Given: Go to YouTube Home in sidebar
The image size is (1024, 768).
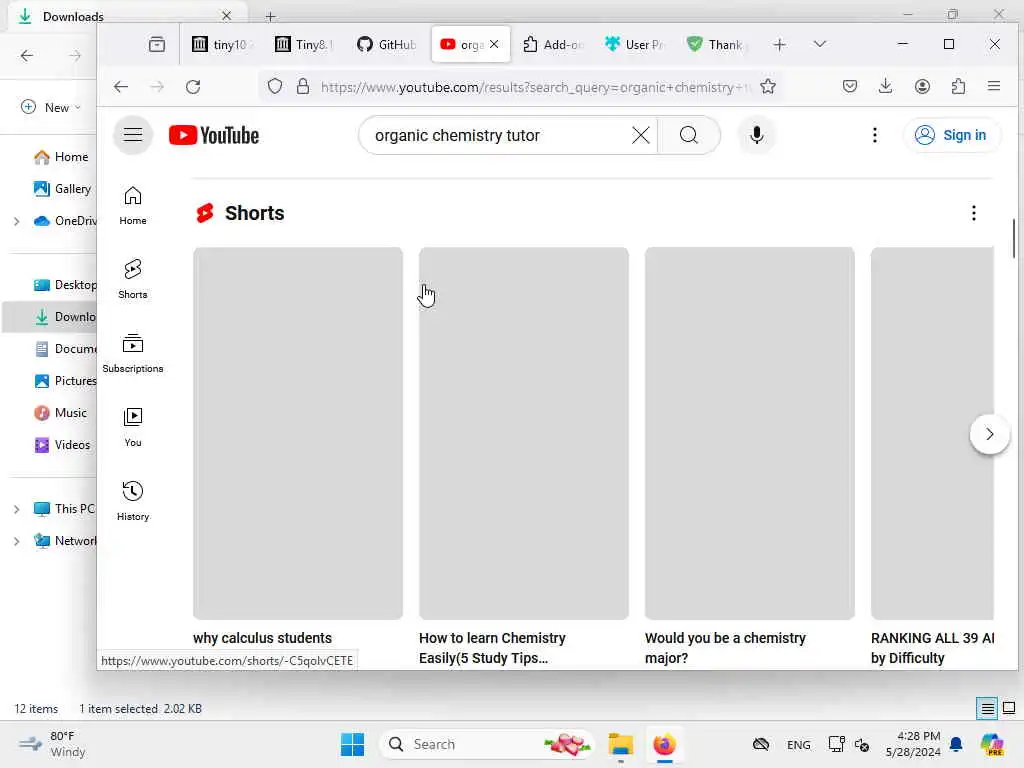Looking at the screenshot, I should coord(133,206).
